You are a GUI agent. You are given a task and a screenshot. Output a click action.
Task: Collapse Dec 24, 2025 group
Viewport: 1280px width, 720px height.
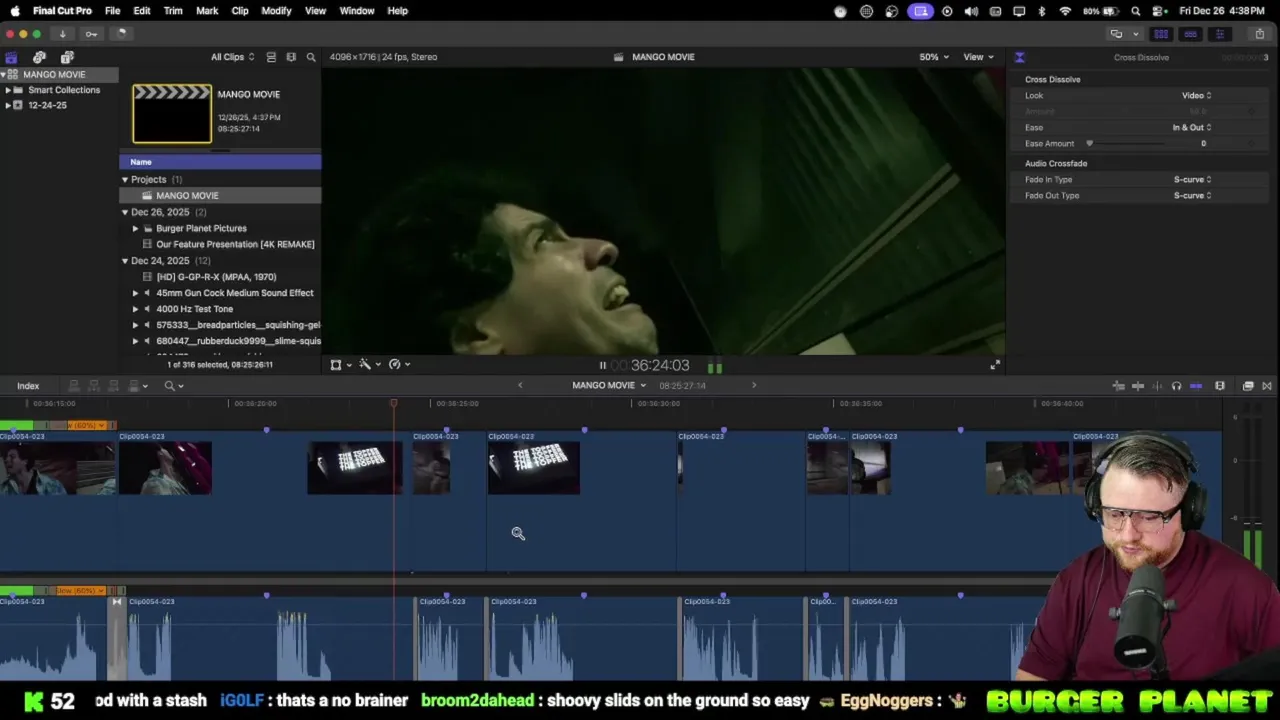125,261
